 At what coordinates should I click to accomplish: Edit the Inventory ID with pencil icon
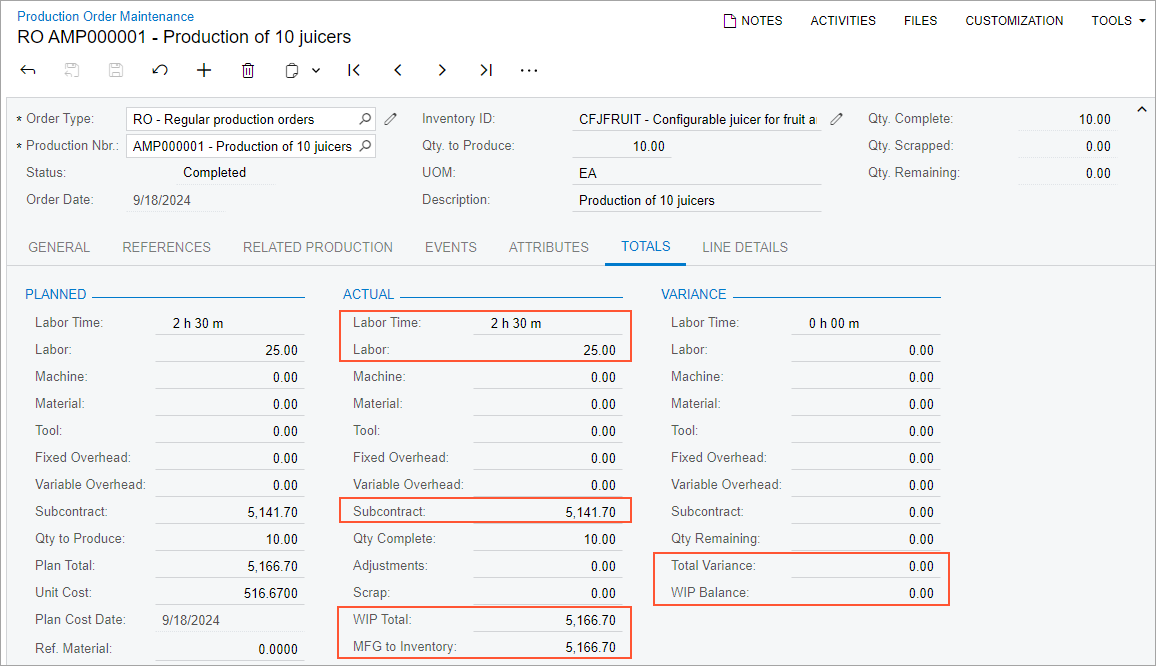(x=837, y=119)
